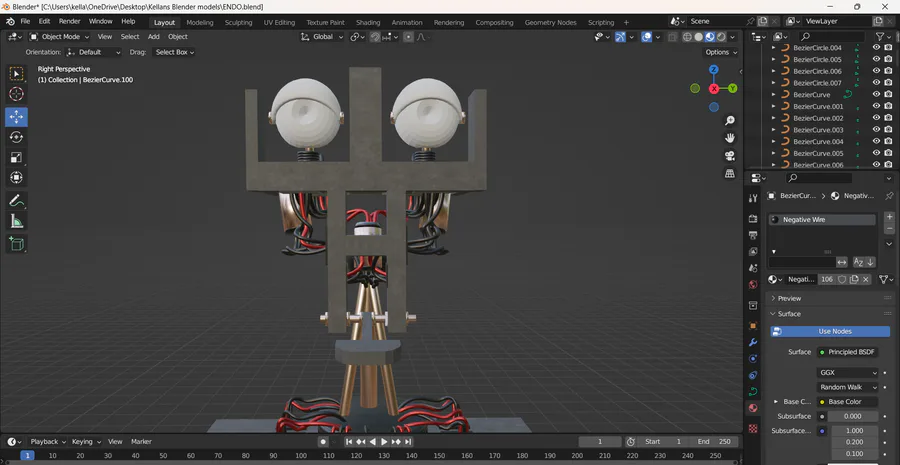This screenshot has width=900, height=465.
Task: Switch to solid viewport shading
Action: pyautogui.click(x=699, y=37)
